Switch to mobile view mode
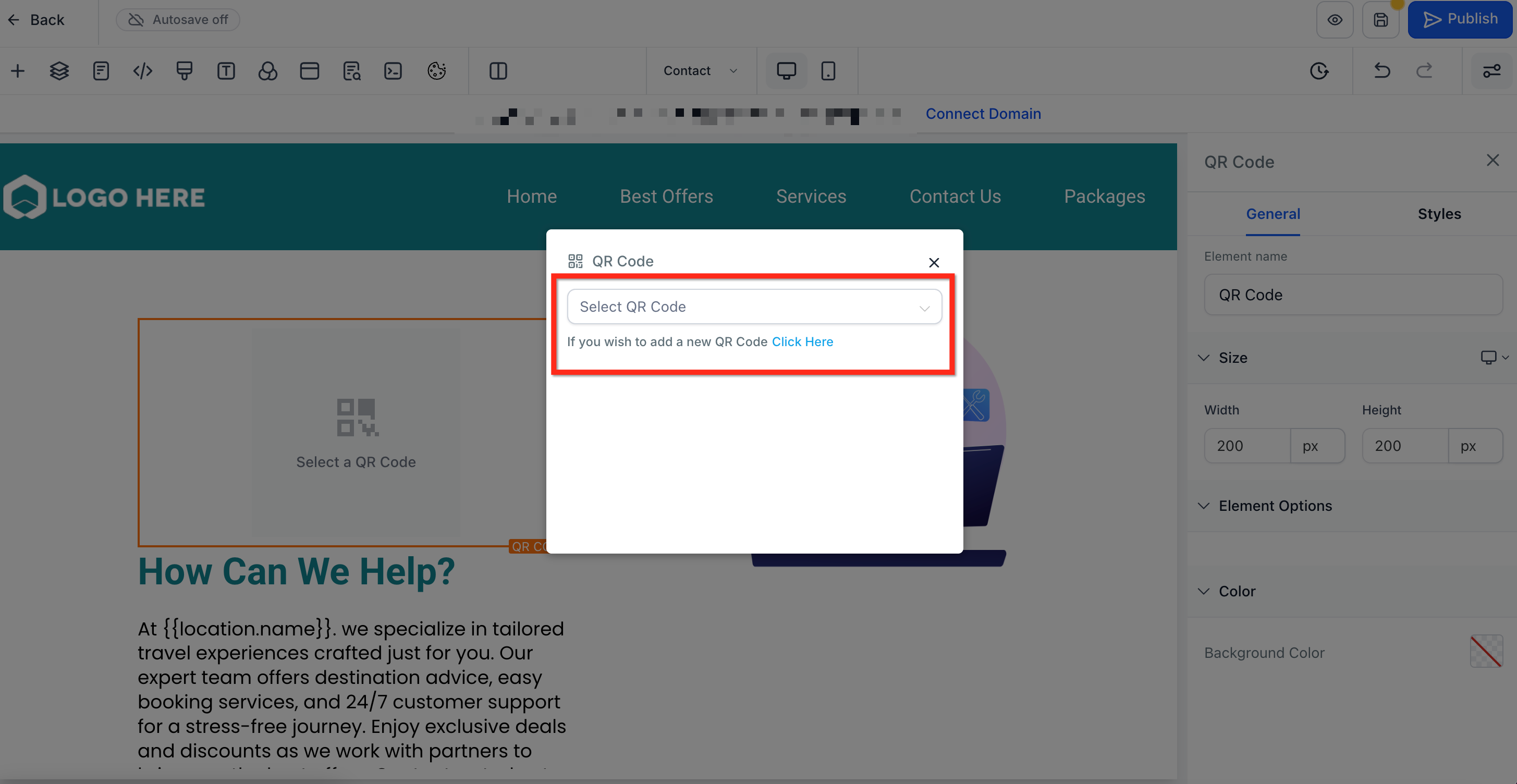This screenshot has height=784, width=1517. point(828,71)
